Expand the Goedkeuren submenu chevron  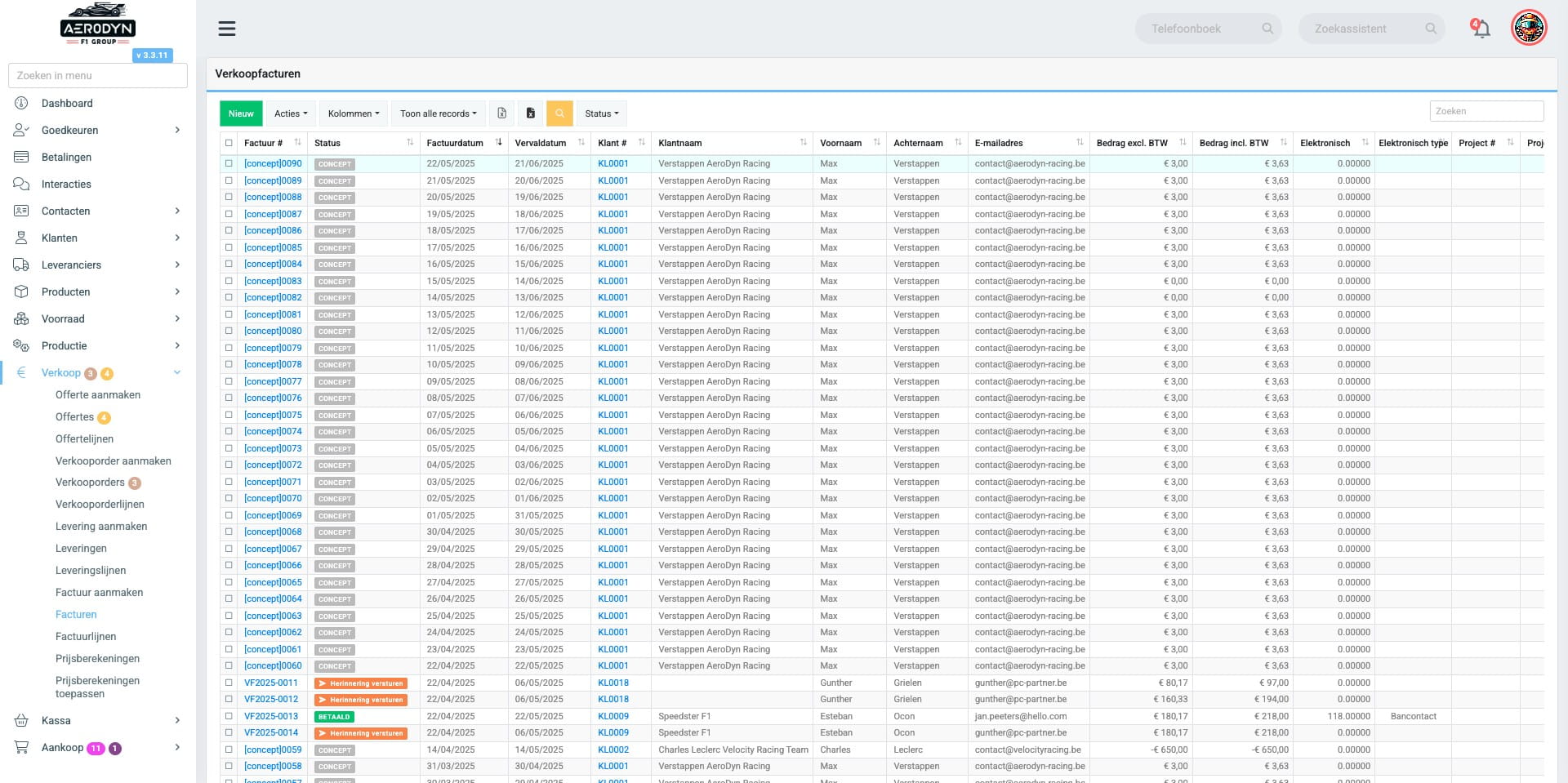pos(177,130)
